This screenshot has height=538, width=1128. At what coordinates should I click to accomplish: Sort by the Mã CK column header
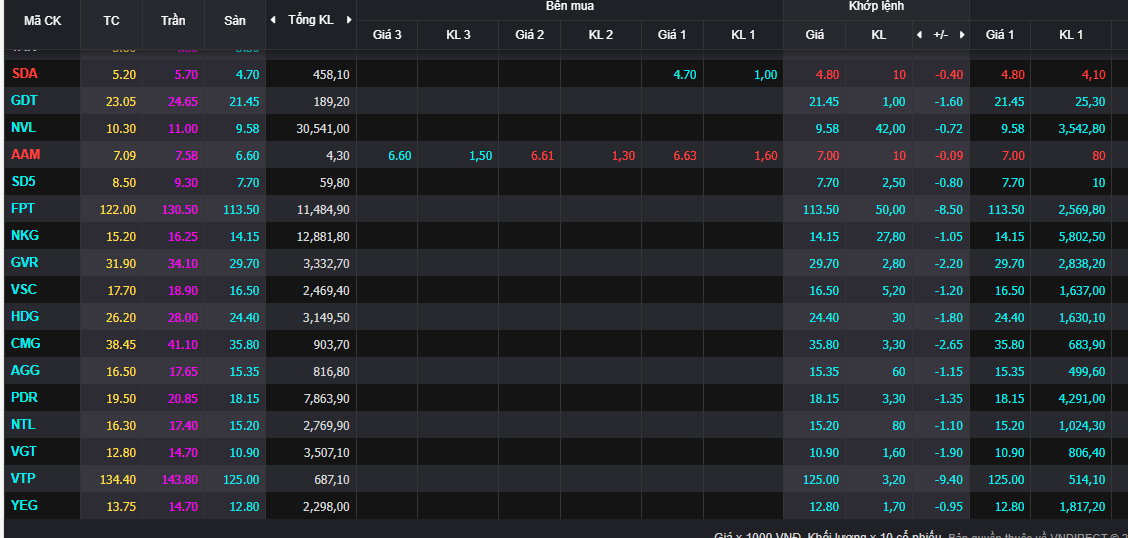(42, 20)
